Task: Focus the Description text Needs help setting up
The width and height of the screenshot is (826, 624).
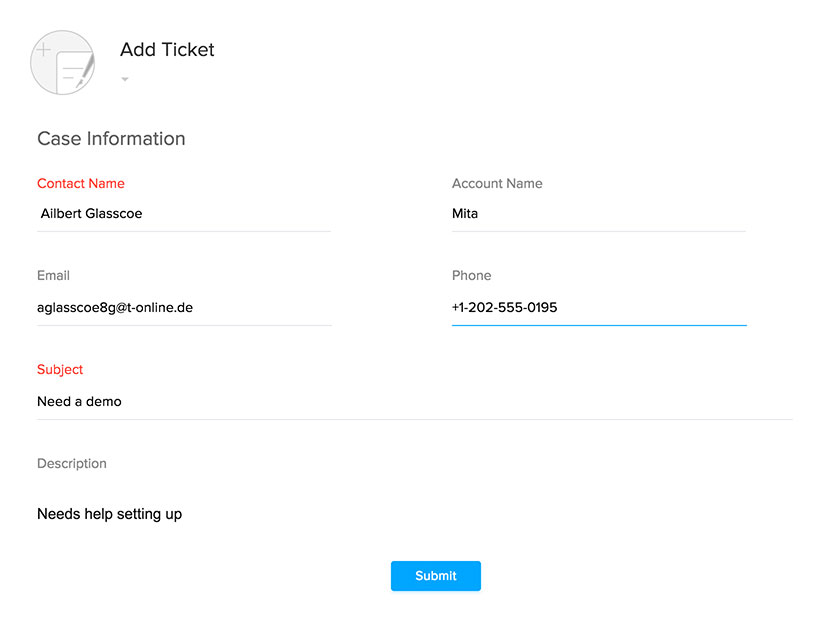Action: point(110,514)
